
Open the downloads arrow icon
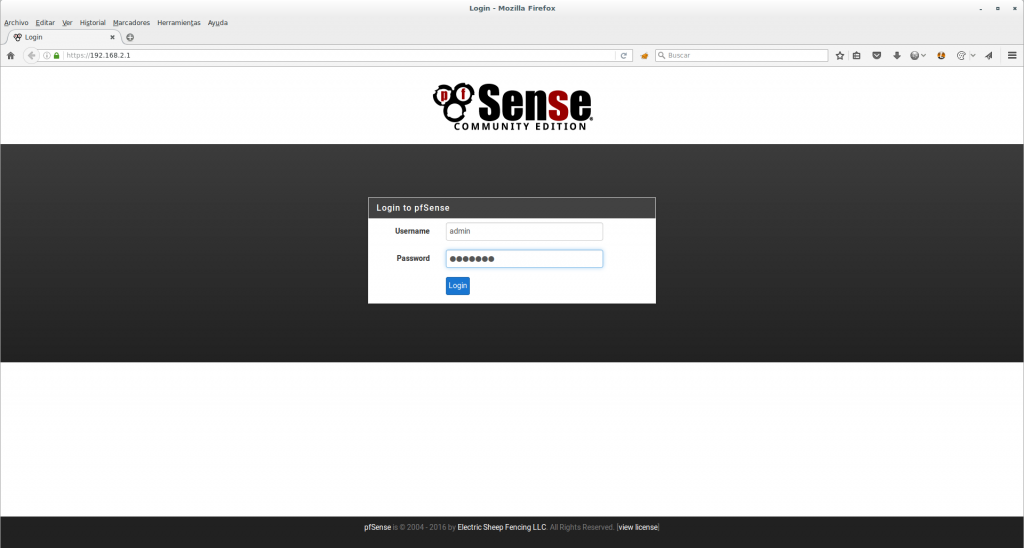[x=897, y=56]
